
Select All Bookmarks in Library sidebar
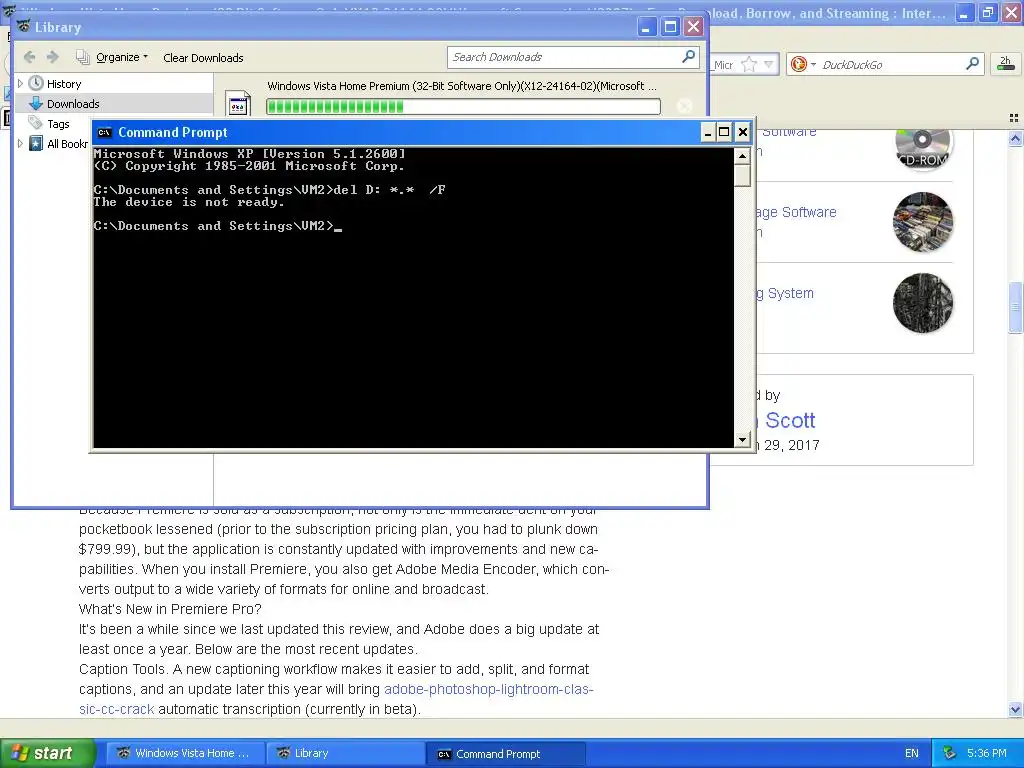pos(58,144)
